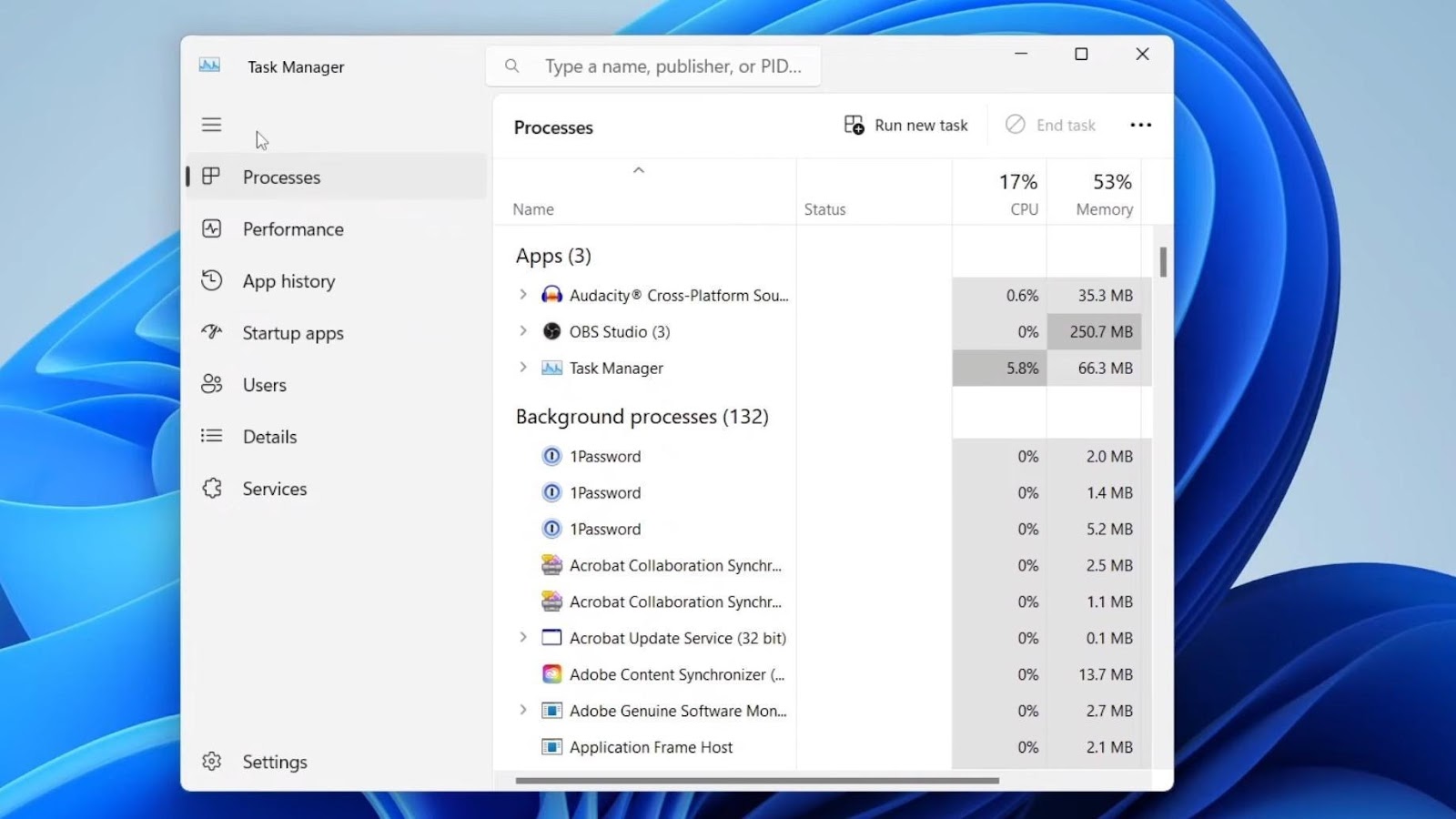Sort by the Status column header

875,193
